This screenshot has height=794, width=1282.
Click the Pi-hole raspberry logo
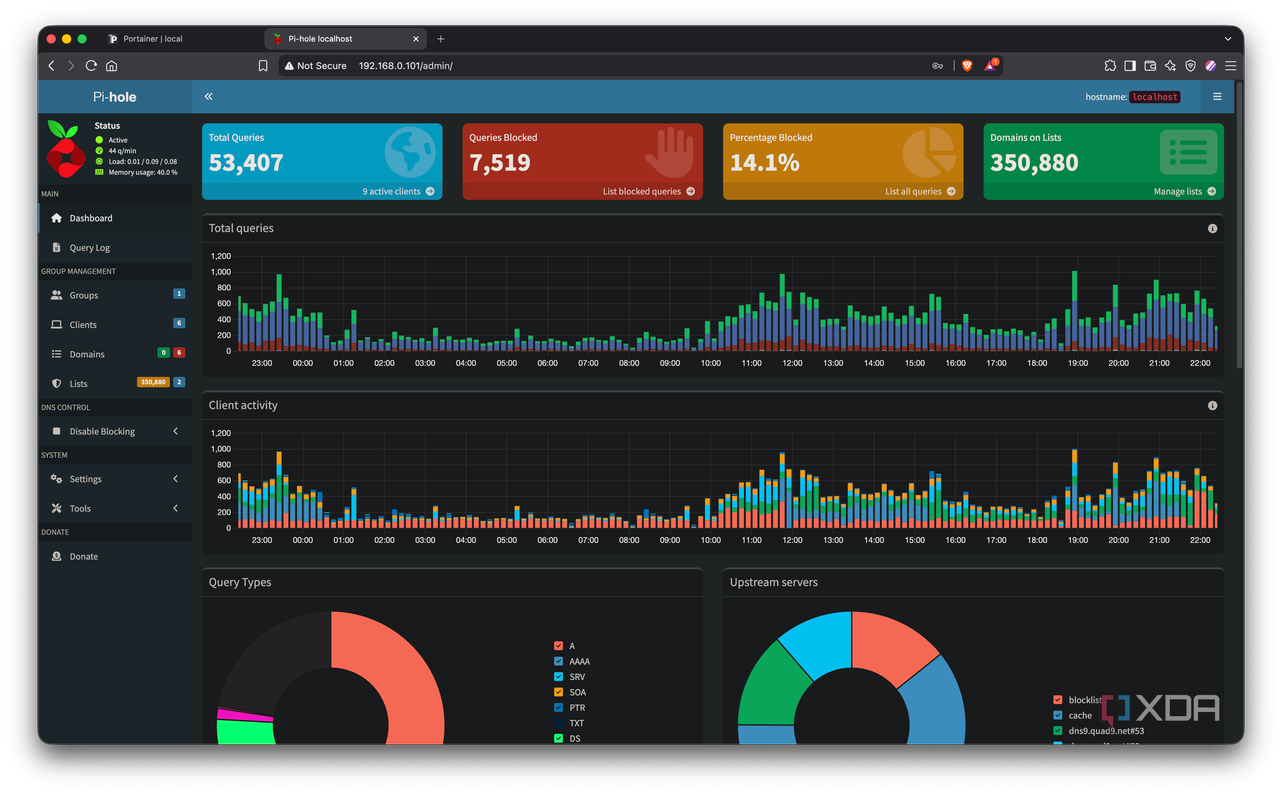pos(66,149)
